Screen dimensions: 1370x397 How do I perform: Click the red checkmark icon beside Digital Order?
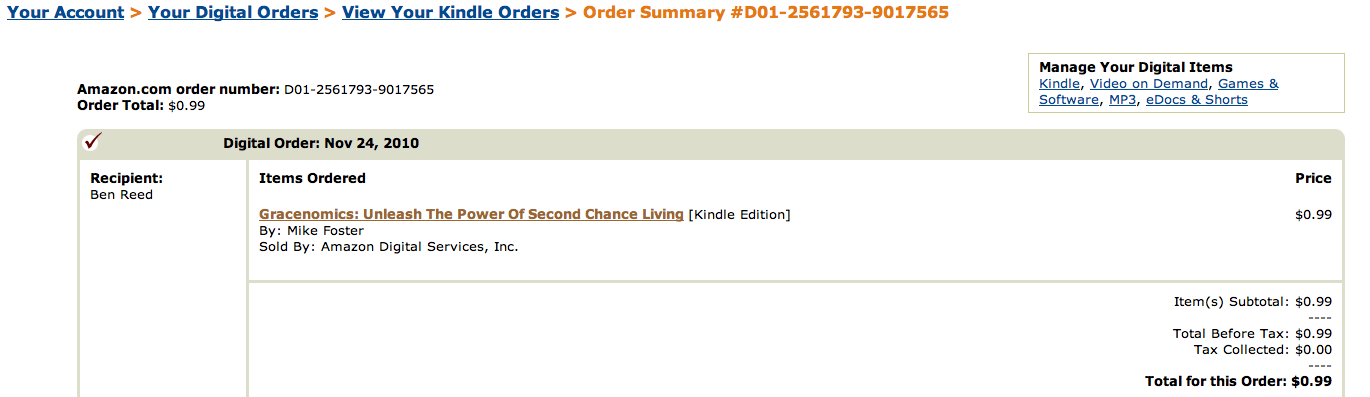(x=93, y=141)
